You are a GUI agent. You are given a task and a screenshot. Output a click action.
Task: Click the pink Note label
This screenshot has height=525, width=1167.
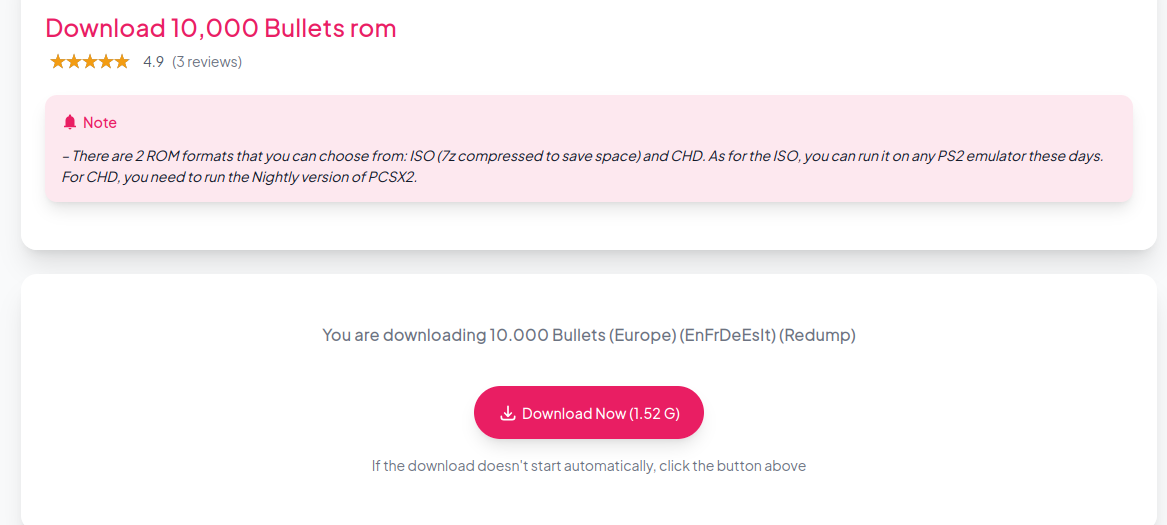tap(100, 122)
